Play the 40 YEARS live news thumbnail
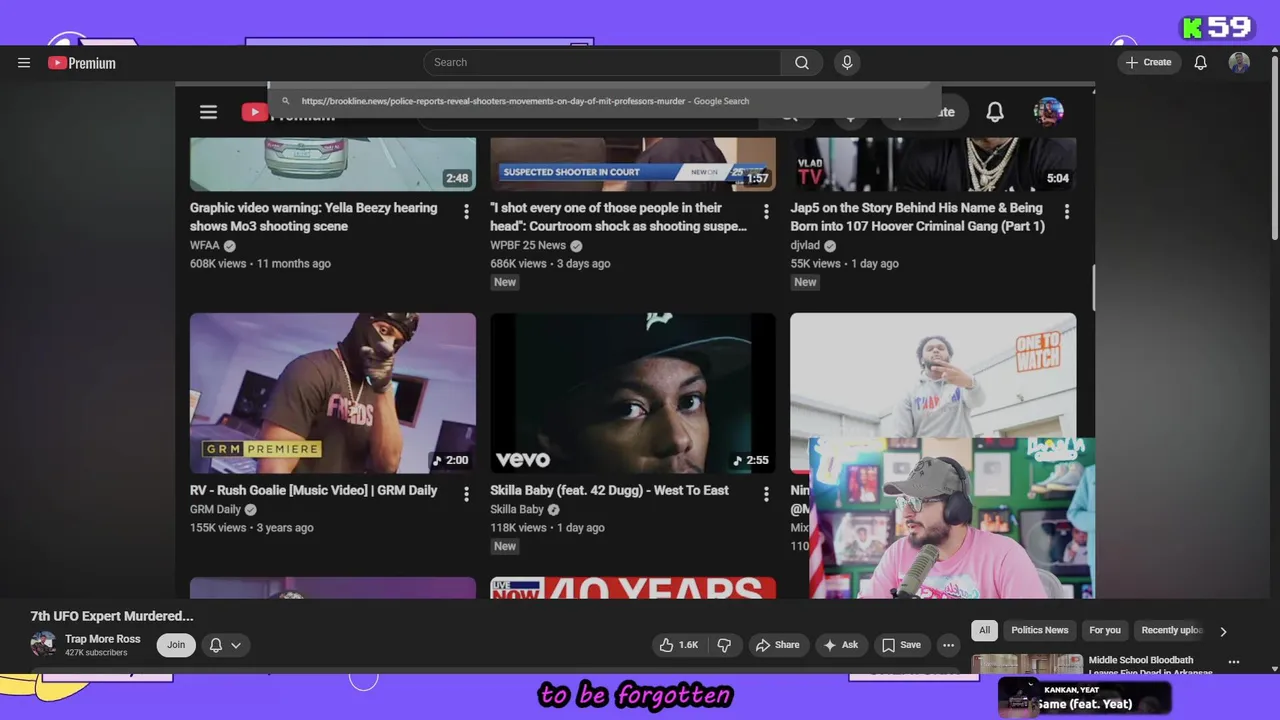The image size is (1280, 720). click(x=633, y=588)
